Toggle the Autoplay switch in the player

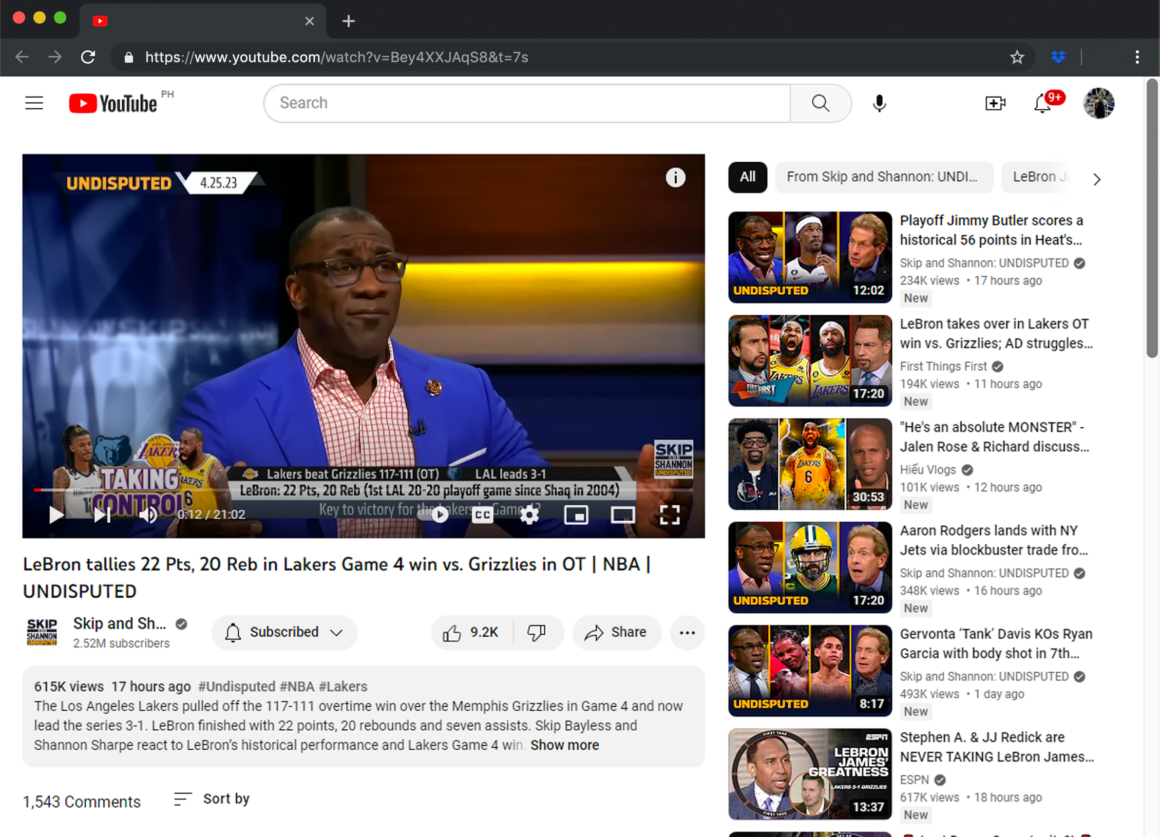(439, 514)
